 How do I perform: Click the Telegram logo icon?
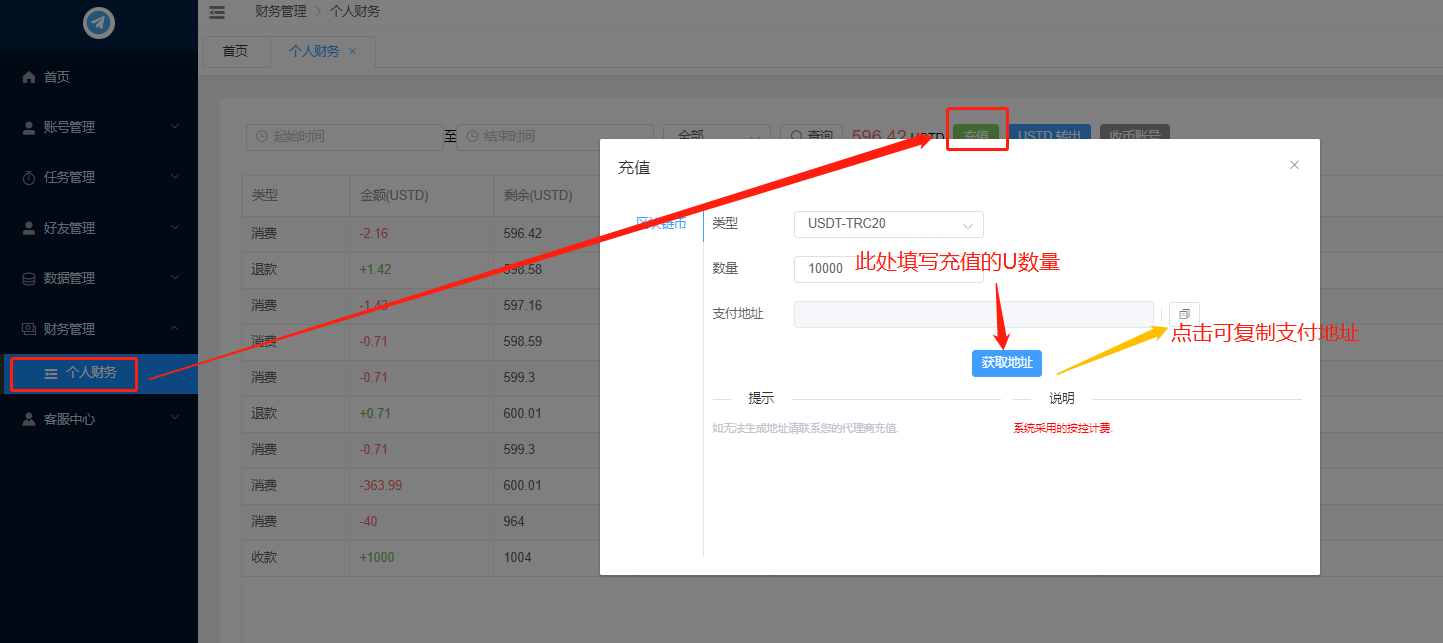[99, 23]
